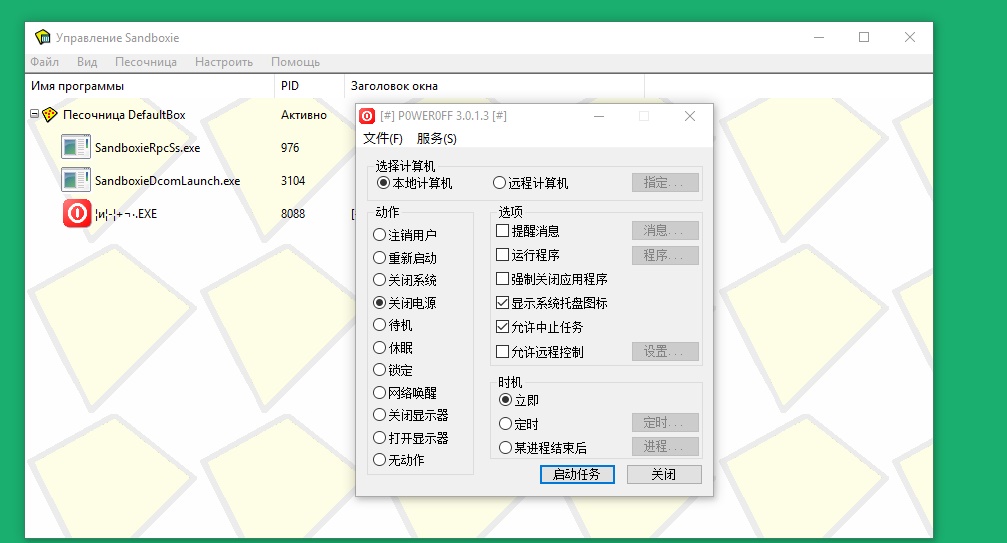1007x543 pixels.
Task: Click the 设置... button
Action: 665,352
